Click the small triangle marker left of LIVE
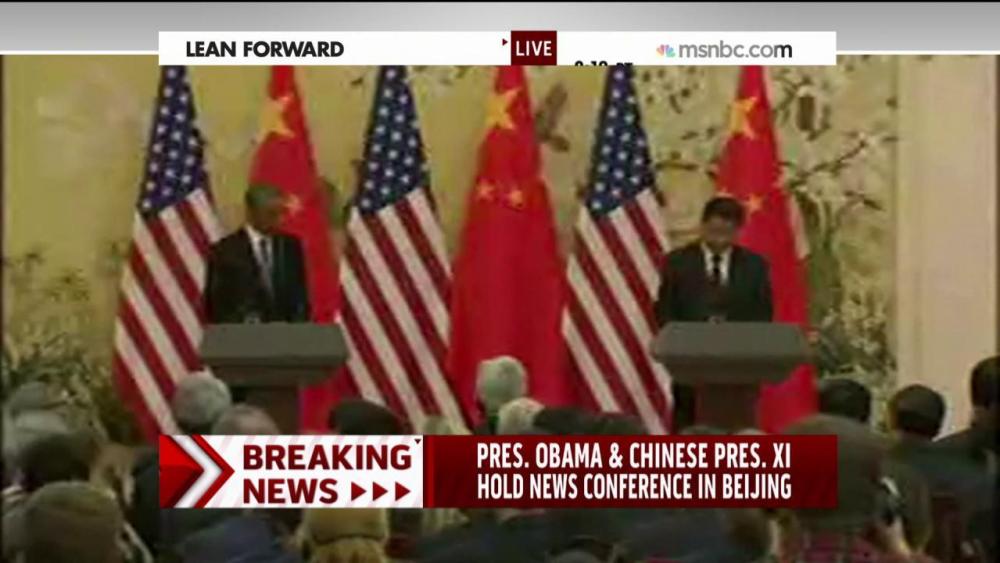Viewport: 1000px width, 563px height. click(x=505, y=43)
